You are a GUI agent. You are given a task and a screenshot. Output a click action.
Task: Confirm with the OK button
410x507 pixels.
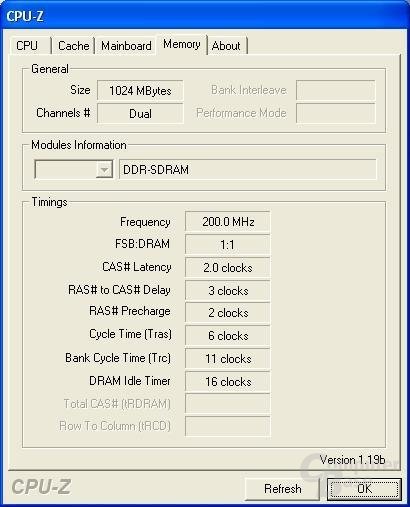tap(364, 489)
